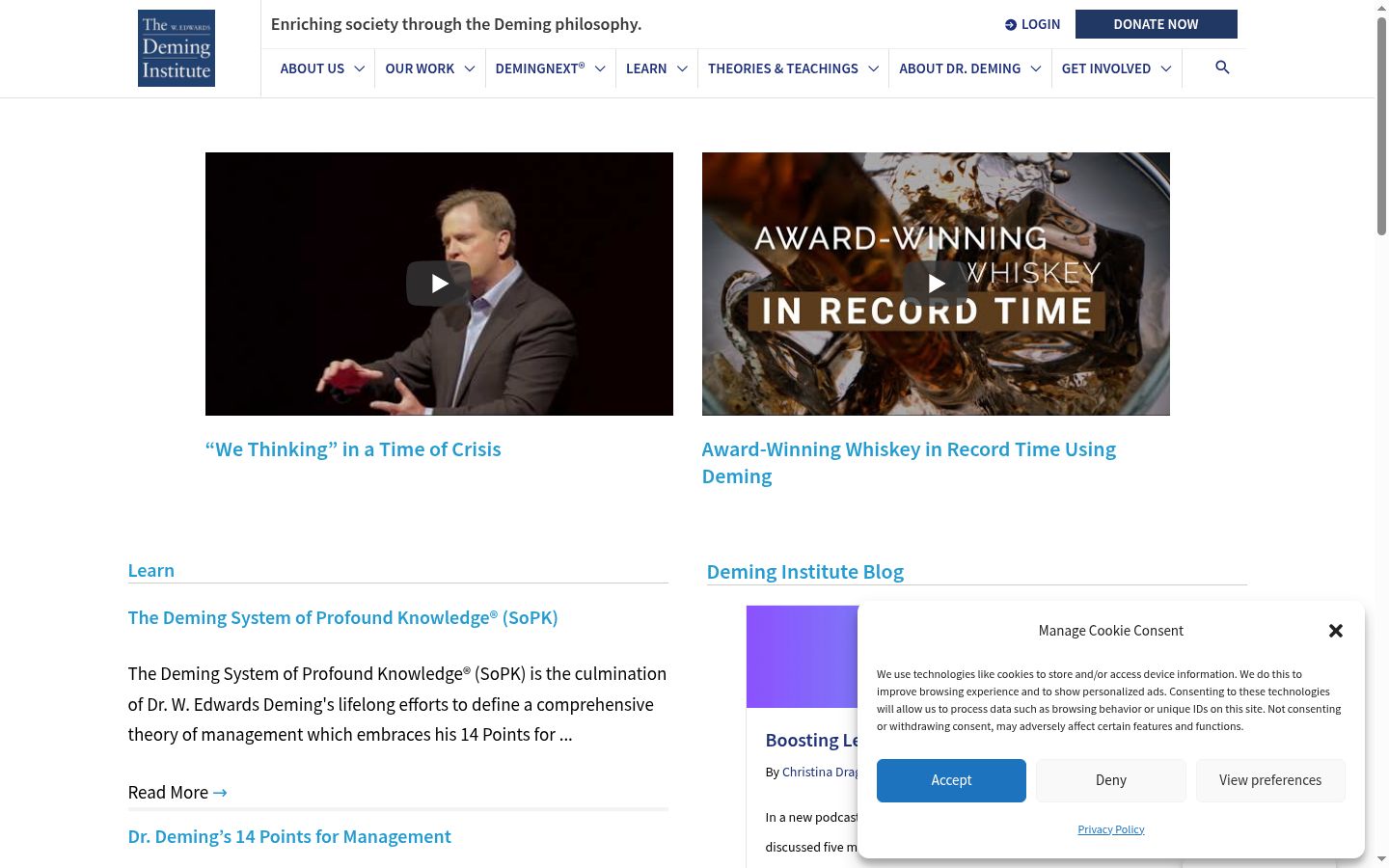
Task: Open the Deming Institute Blog heading link
Action: coord(805,572)
